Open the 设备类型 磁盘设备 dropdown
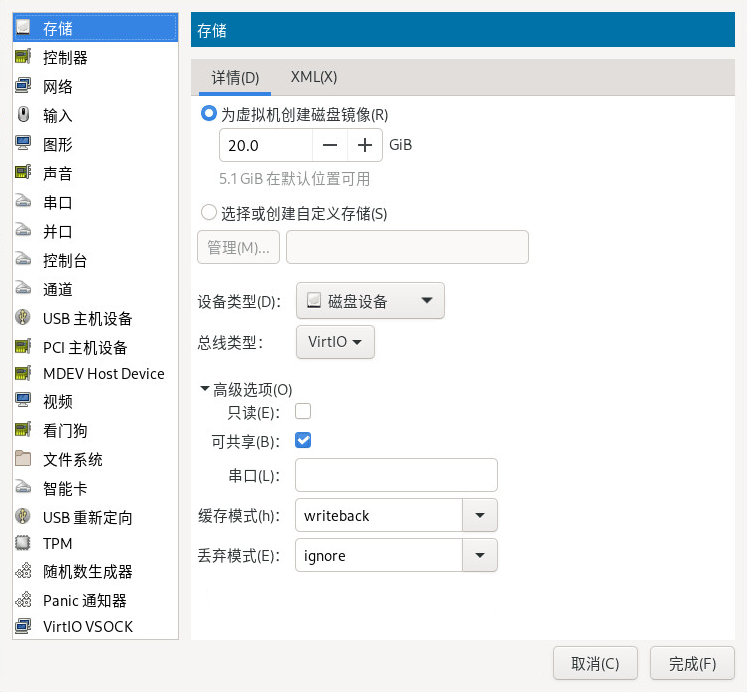The width and height of the screenshot is (747, 692). [370, 301]
